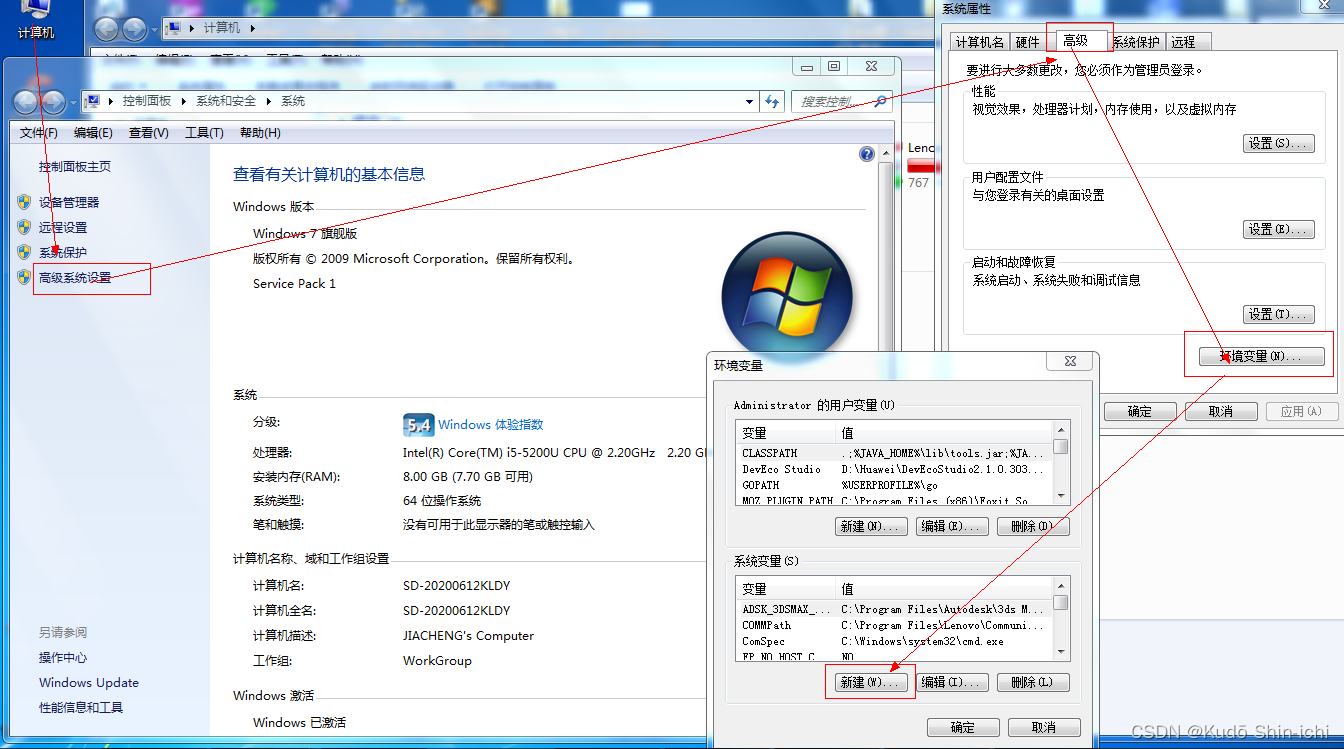Open the 编辑(E) menu

tap(93, 133)
